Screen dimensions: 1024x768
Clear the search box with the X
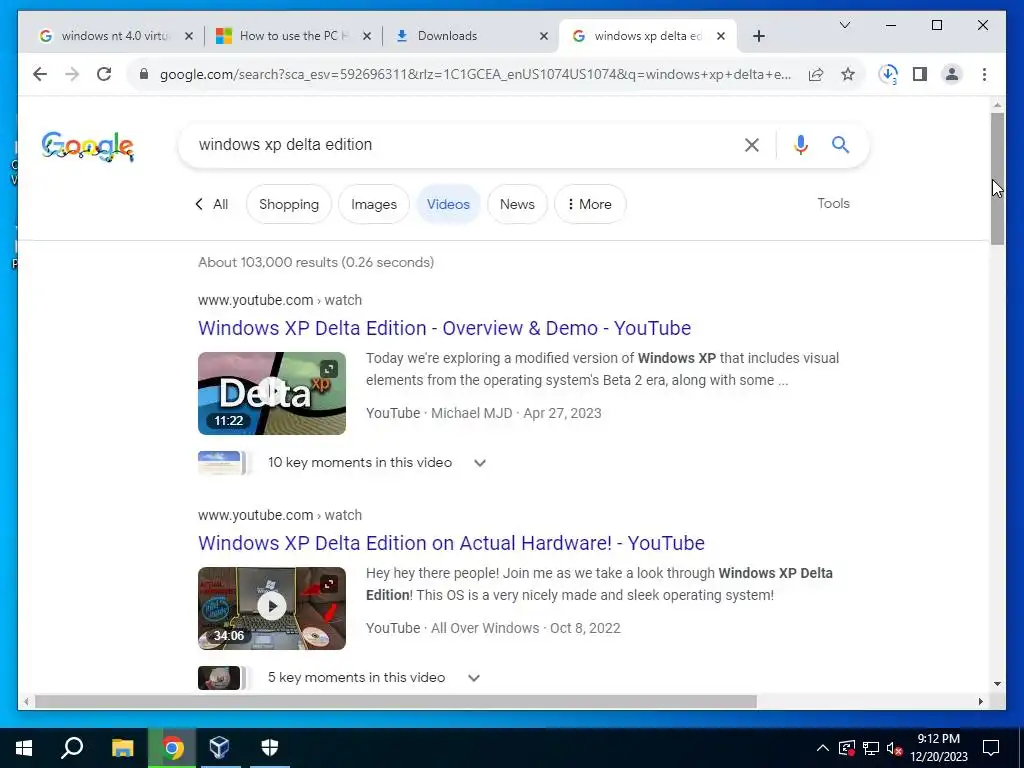pyautogui.click(x=752, y=145)
